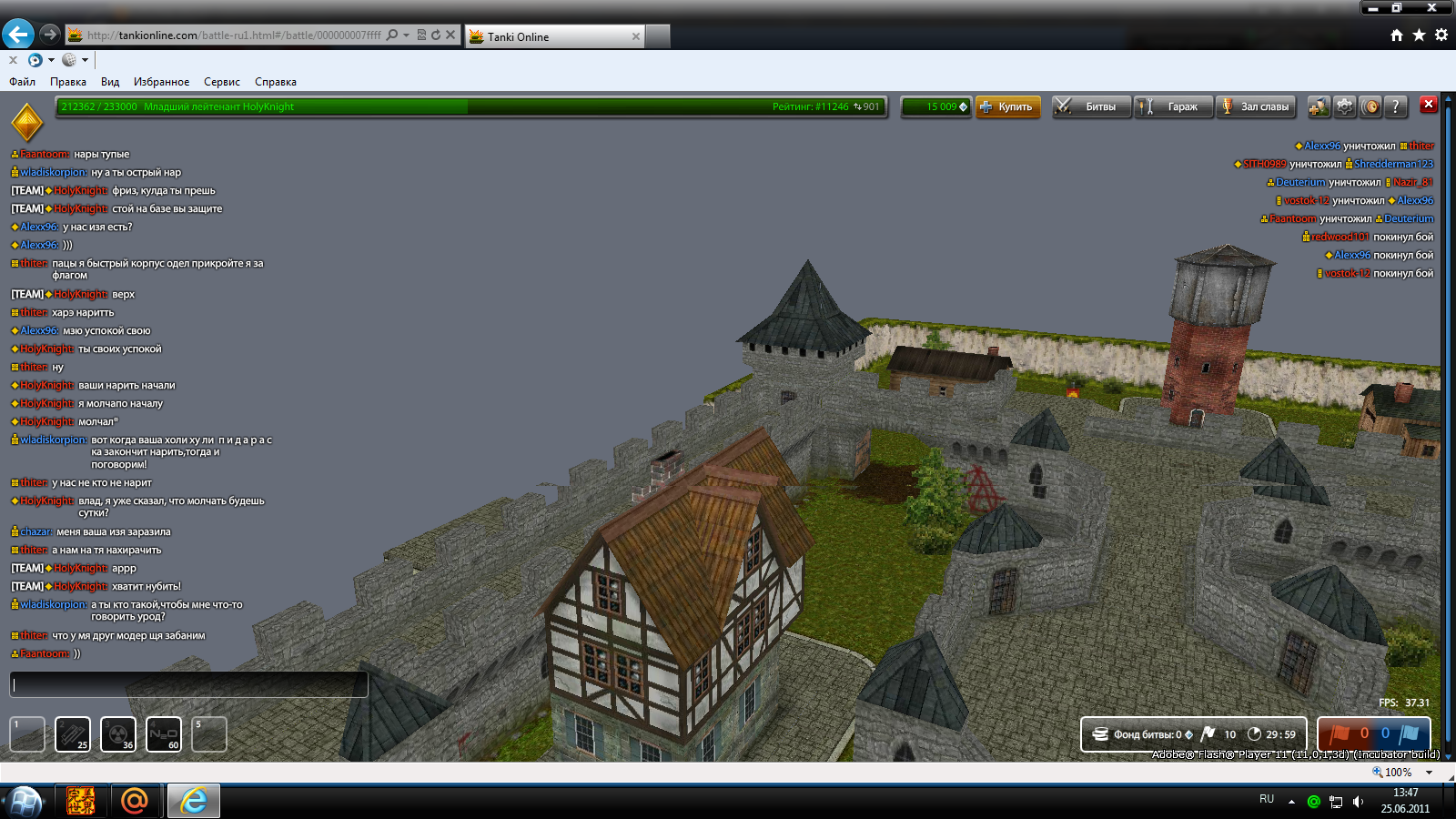Click Купить to buy crystals

coord(1007,106)
